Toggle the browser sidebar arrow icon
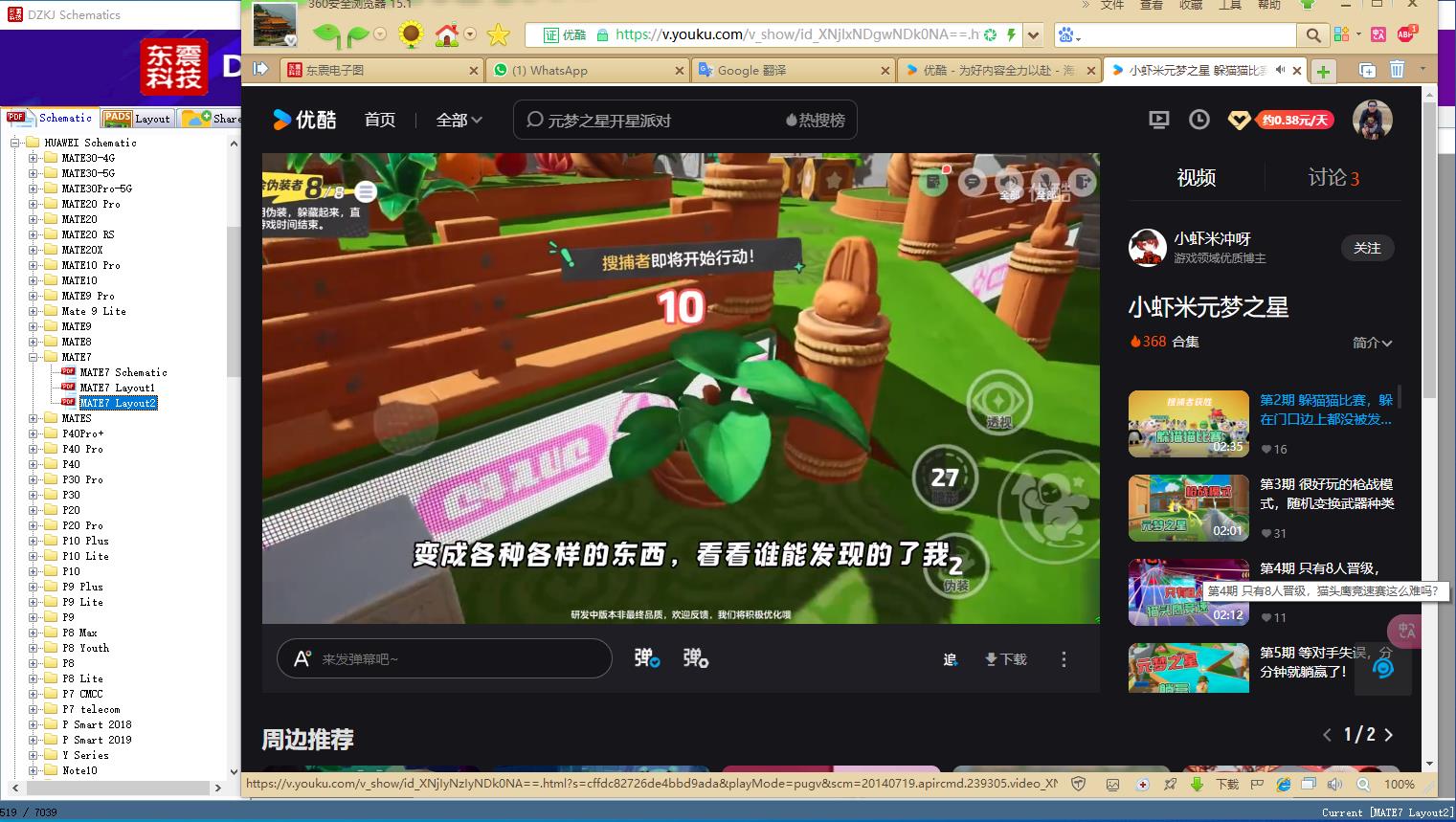Viewport: 1456px width, 822px height. tap(260, 69)
